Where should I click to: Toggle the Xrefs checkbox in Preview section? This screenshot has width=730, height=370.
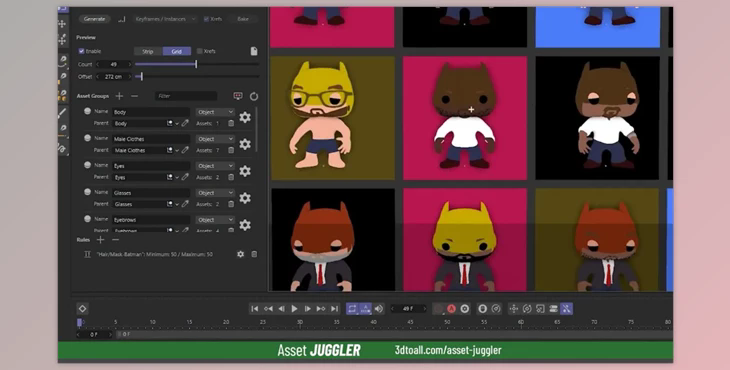[200, 51]
